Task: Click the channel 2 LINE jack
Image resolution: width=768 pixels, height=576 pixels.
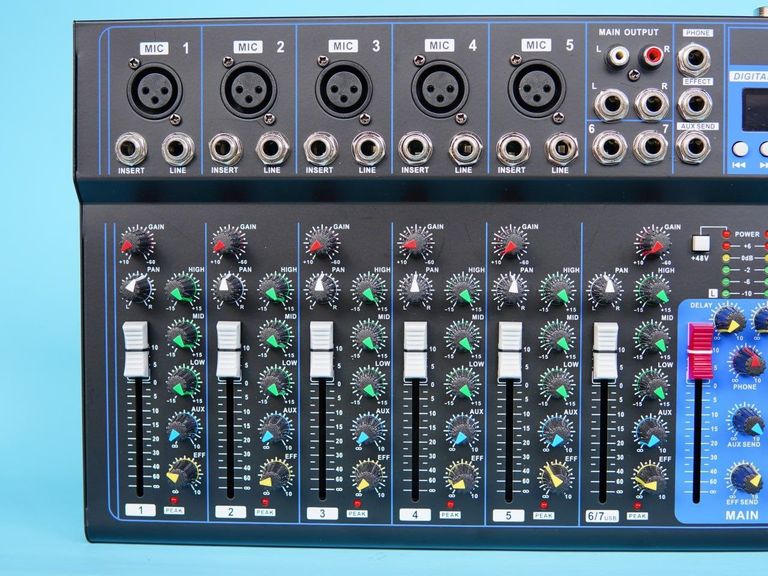Action: (x=272, y=150)
